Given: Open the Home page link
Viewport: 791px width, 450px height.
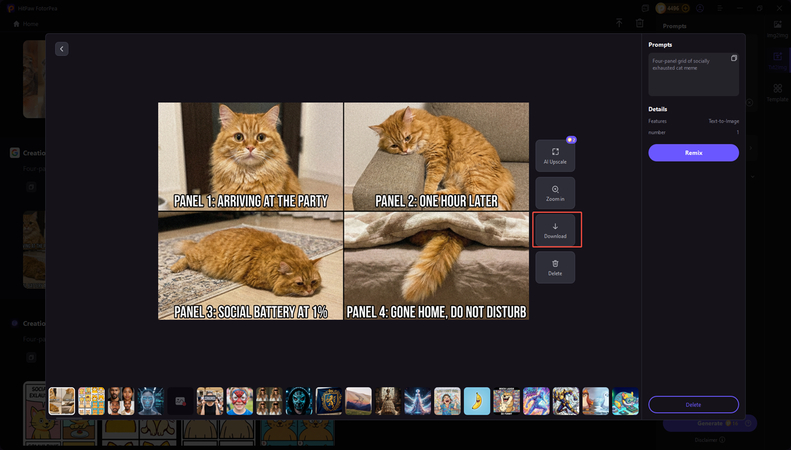Looking at the screenshot, I should click(x=25, y=24).
